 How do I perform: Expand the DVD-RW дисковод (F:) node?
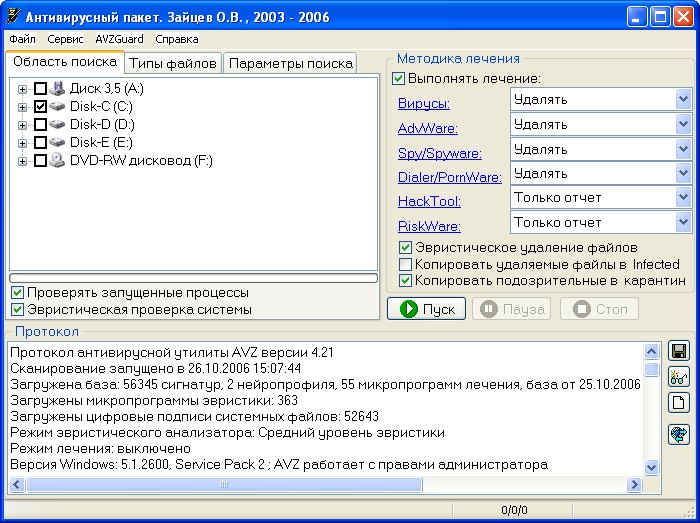[22, 161]
